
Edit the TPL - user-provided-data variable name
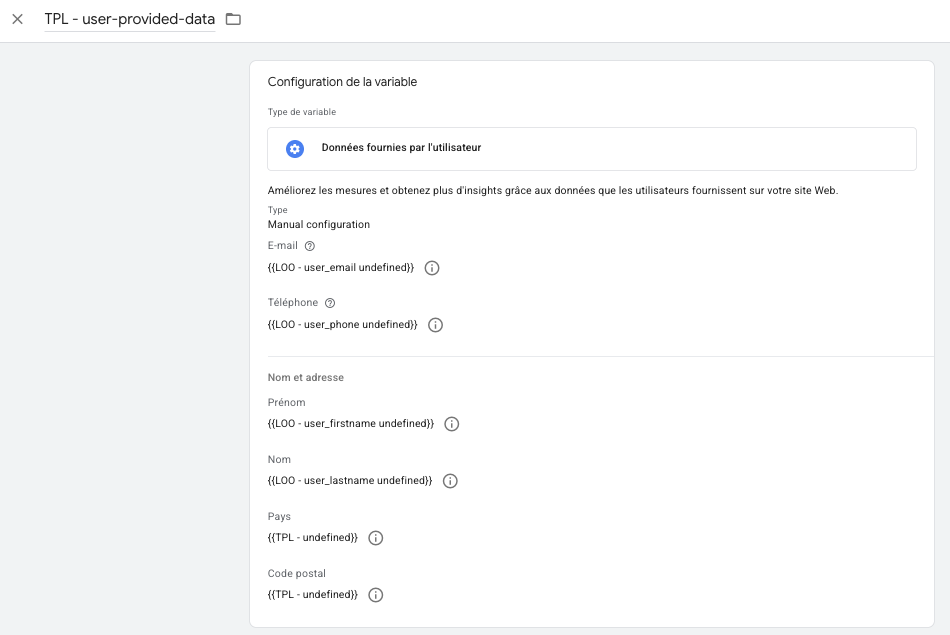[x=129, y=19]
